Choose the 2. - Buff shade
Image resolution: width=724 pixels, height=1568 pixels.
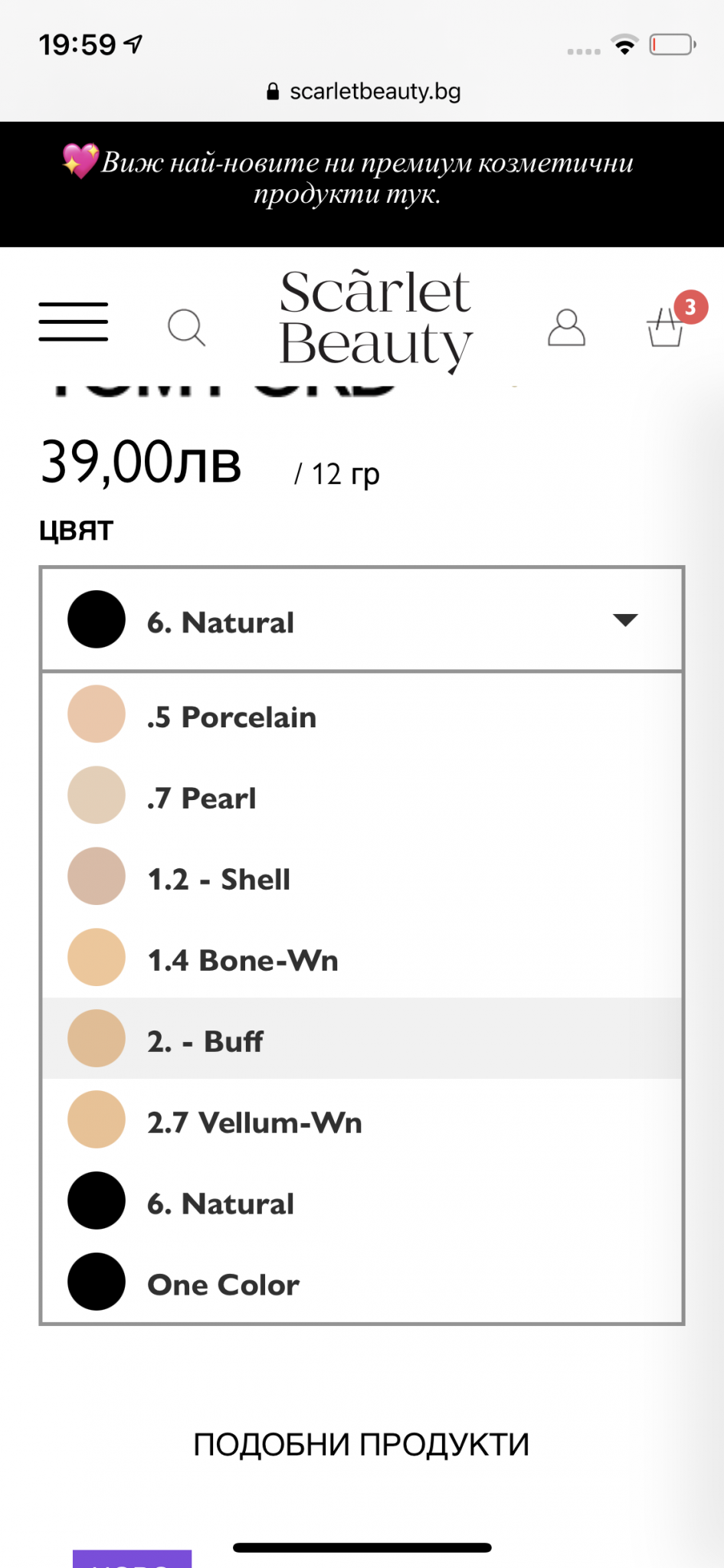pyautogui.click(x=362, y=1040)
